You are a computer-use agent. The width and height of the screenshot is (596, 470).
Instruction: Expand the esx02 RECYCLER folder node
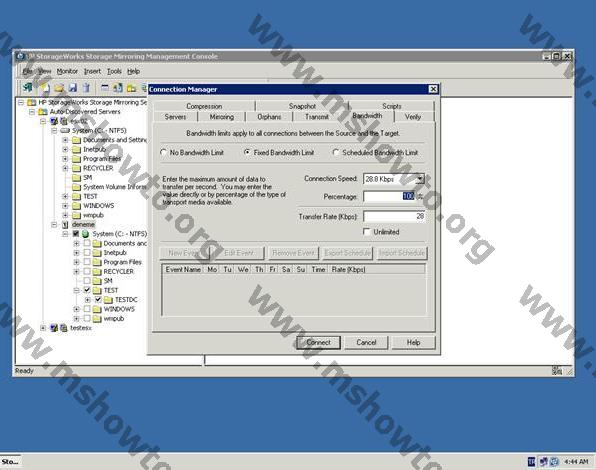65,168
